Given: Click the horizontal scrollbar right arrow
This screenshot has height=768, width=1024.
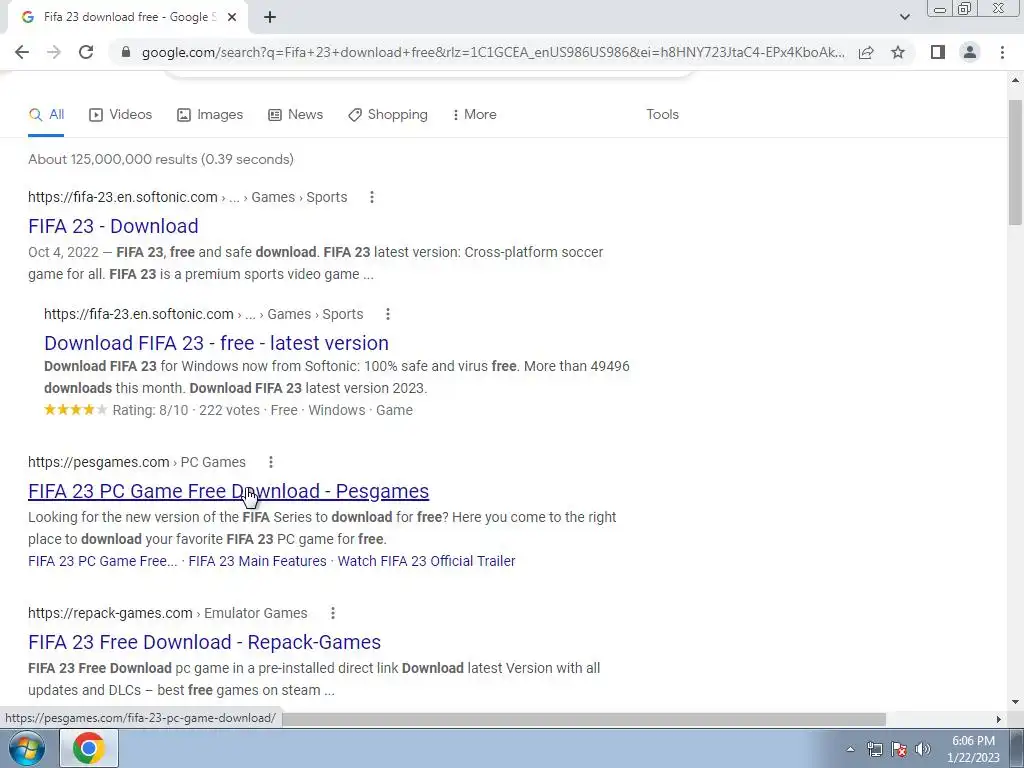Looking at the screenshot, I should pos(998,719).
